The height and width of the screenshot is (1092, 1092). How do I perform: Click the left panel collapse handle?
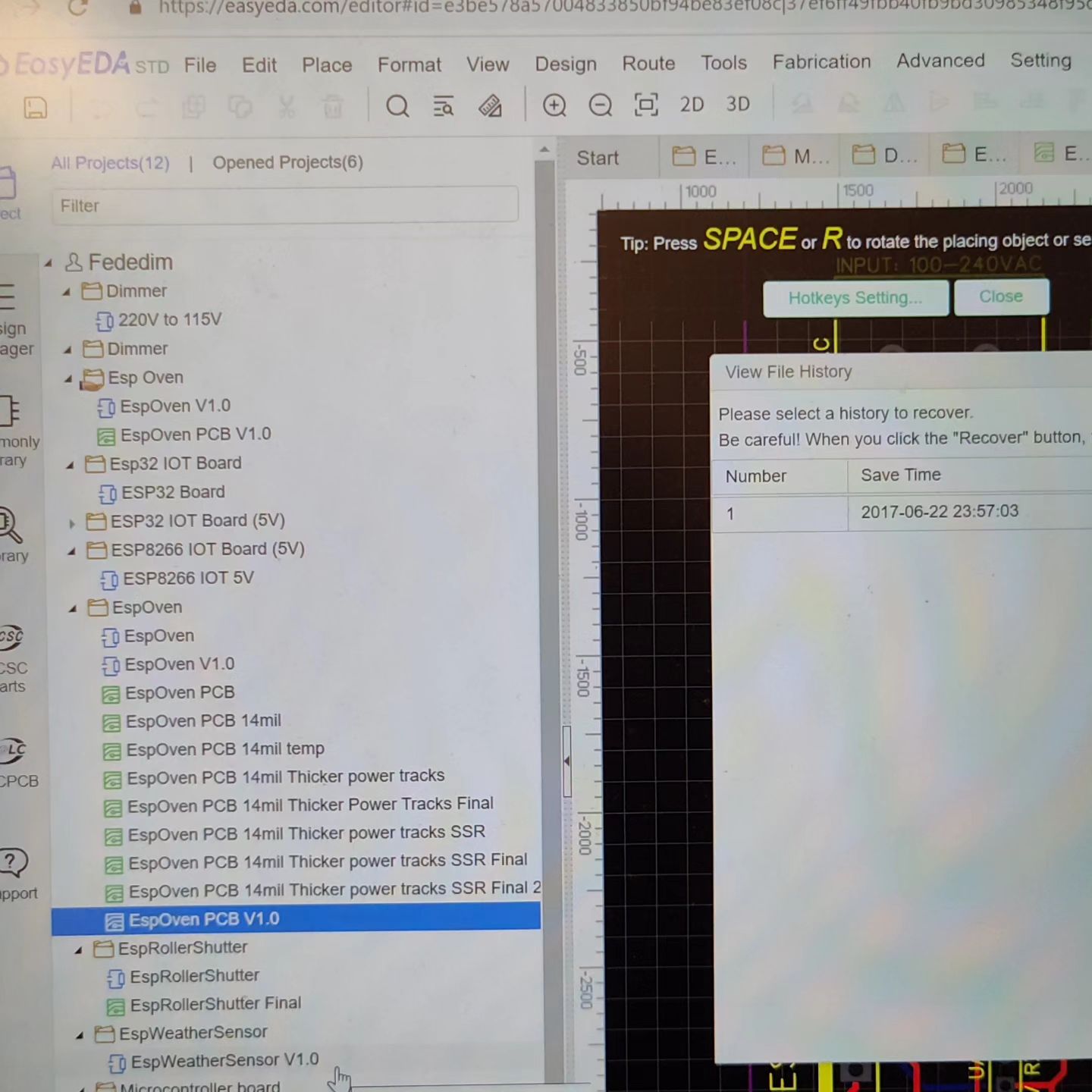coord(566,761)
